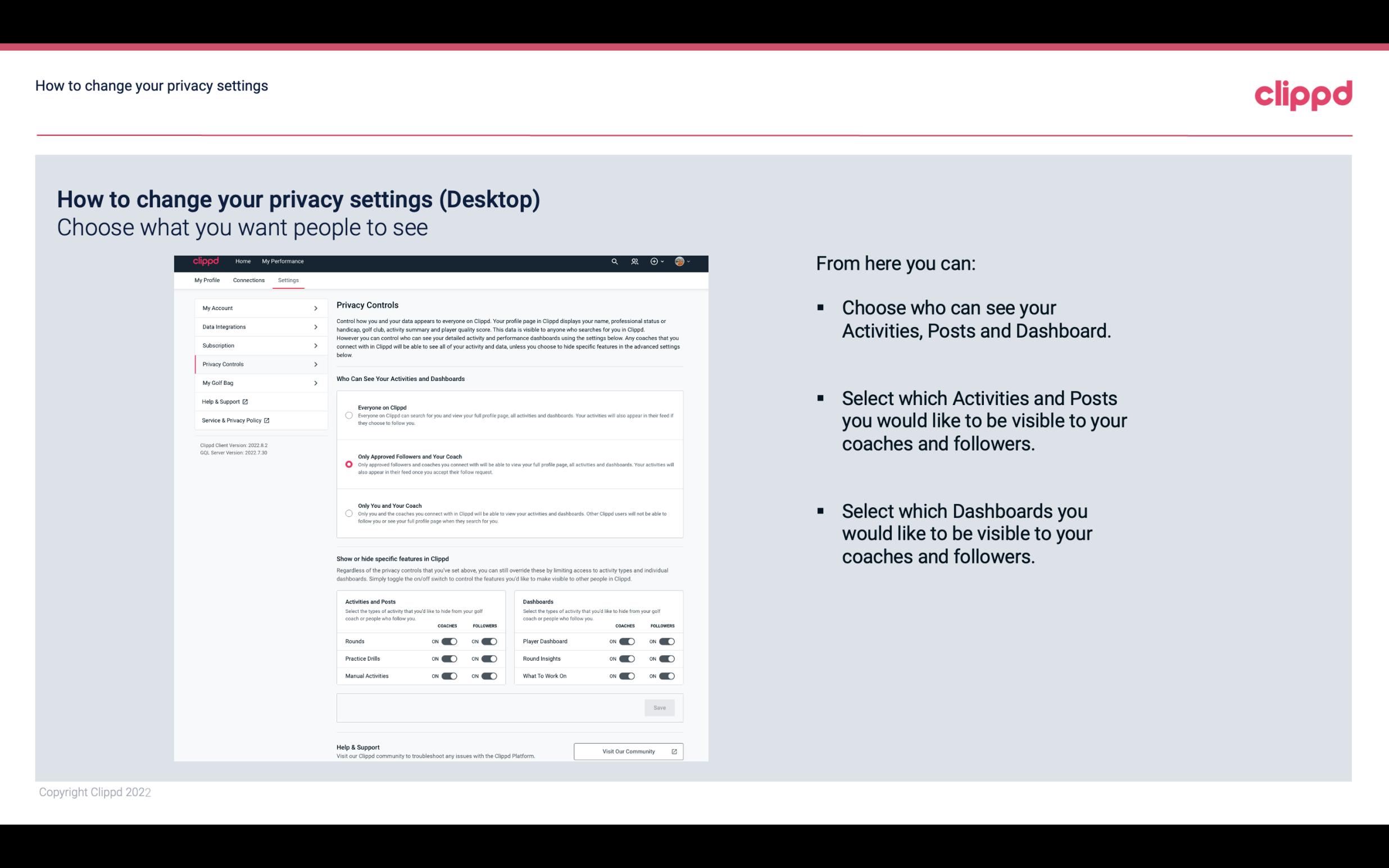1389x868 pixels.
Task: Toggle Practice Drills for Coaches on
Action: click(449, 659)
